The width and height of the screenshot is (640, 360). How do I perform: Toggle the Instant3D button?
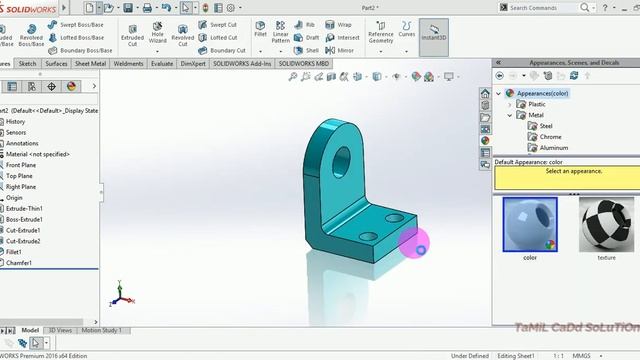pos(434,37)
